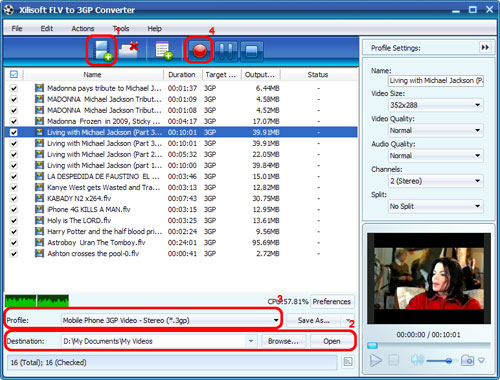Click the Add profile list icon
The height and width of the screenshot is (380, 500).
(x=163, y=51)
